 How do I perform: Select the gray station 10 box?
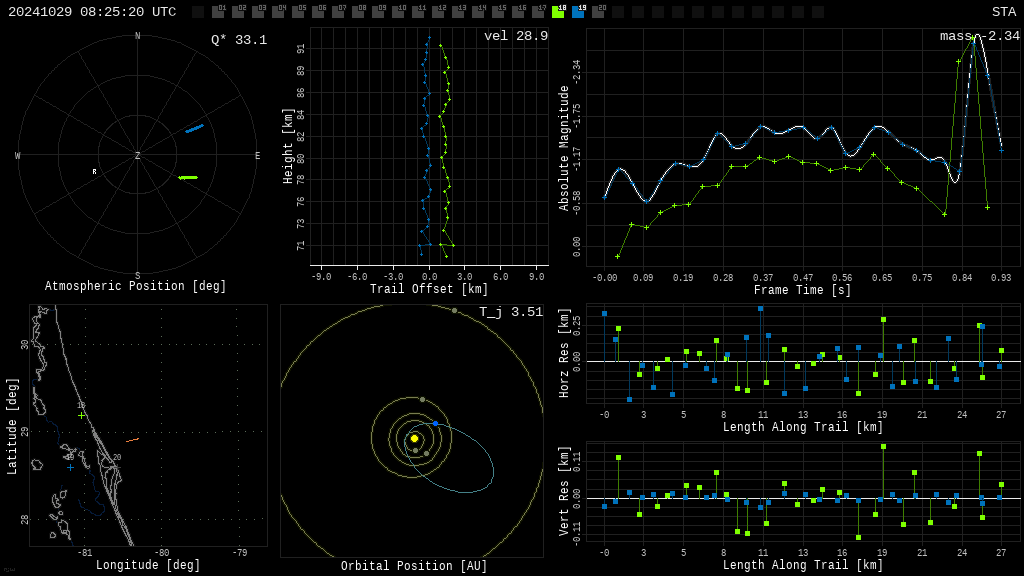[x=398, y=12]
